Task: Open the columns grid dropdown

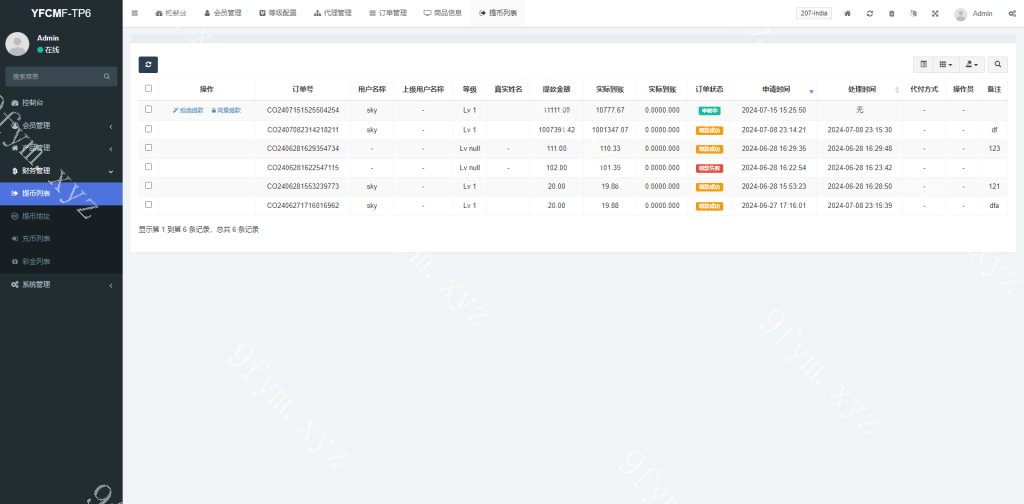Action: click(x=946, y=64)
